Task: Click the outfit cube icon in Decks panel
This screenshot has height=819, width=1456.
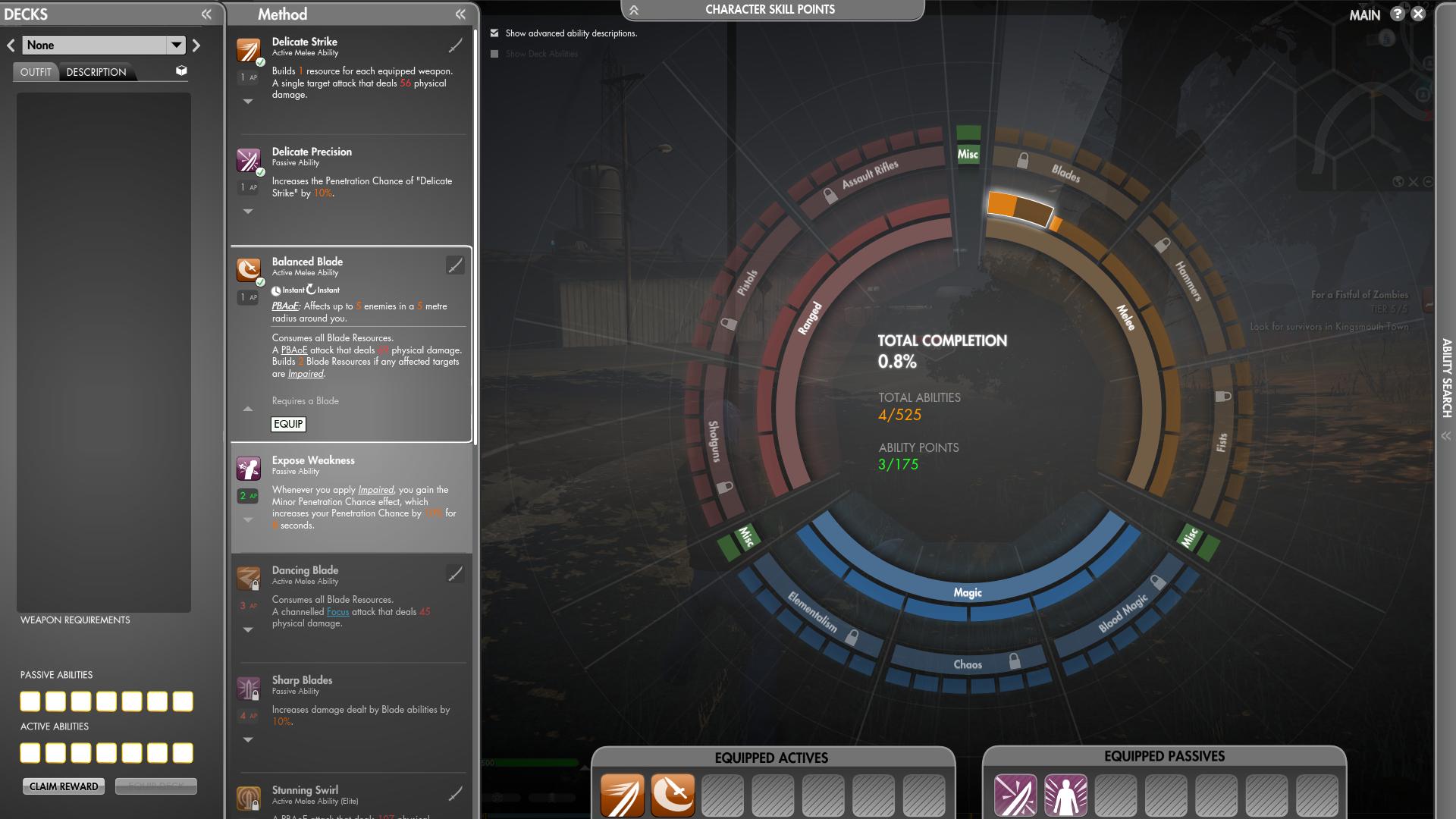Action: pyautogui.click(x=181, y=71)
